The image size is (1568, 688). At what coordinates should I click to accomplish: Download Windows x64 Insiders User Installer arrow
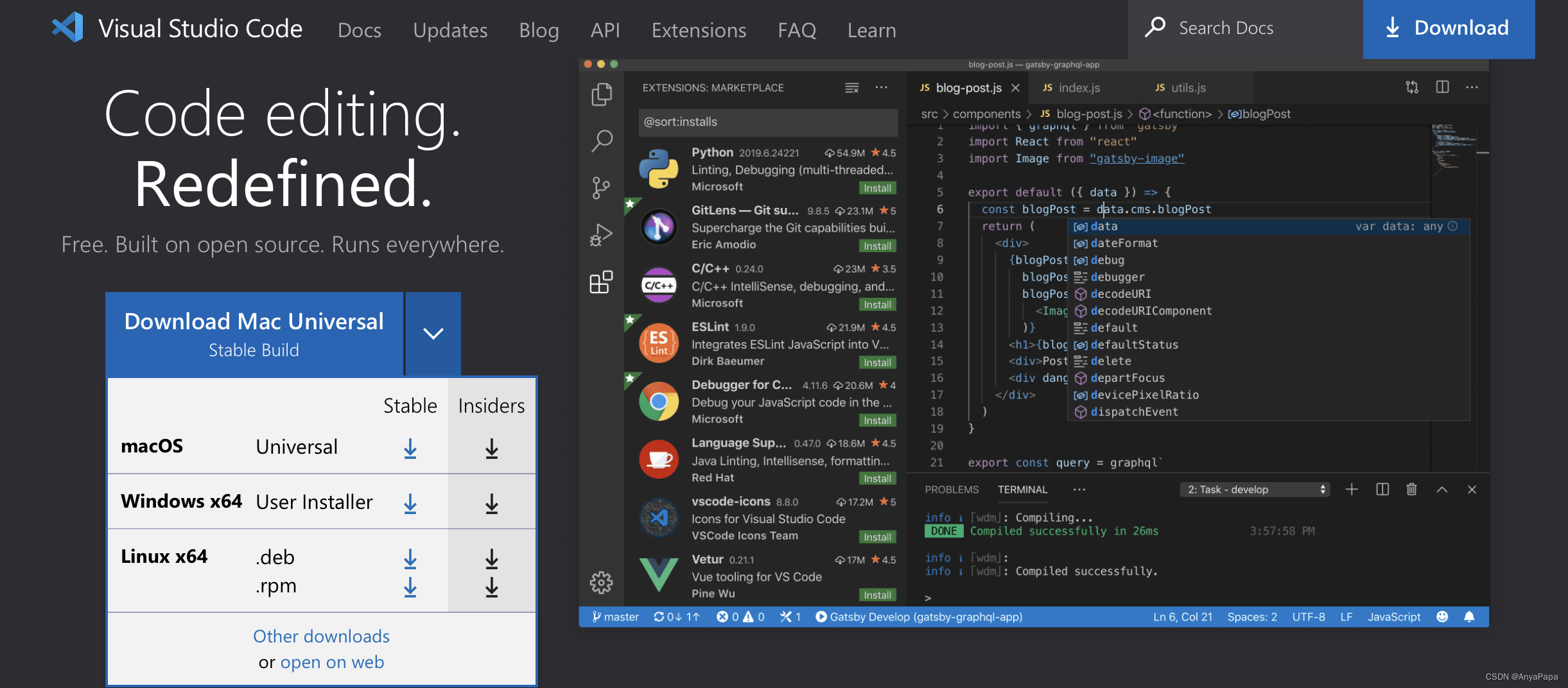click(x=492, y=504)
